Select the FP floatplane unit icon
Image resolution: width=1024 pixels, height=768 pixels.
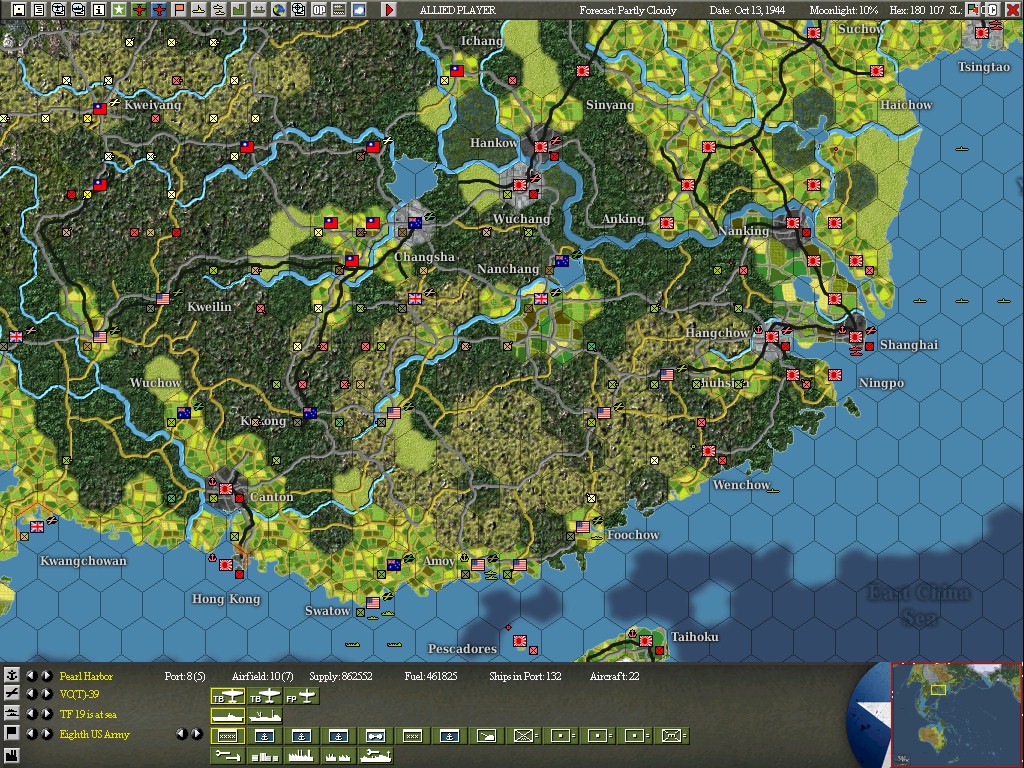click(301, 697)
